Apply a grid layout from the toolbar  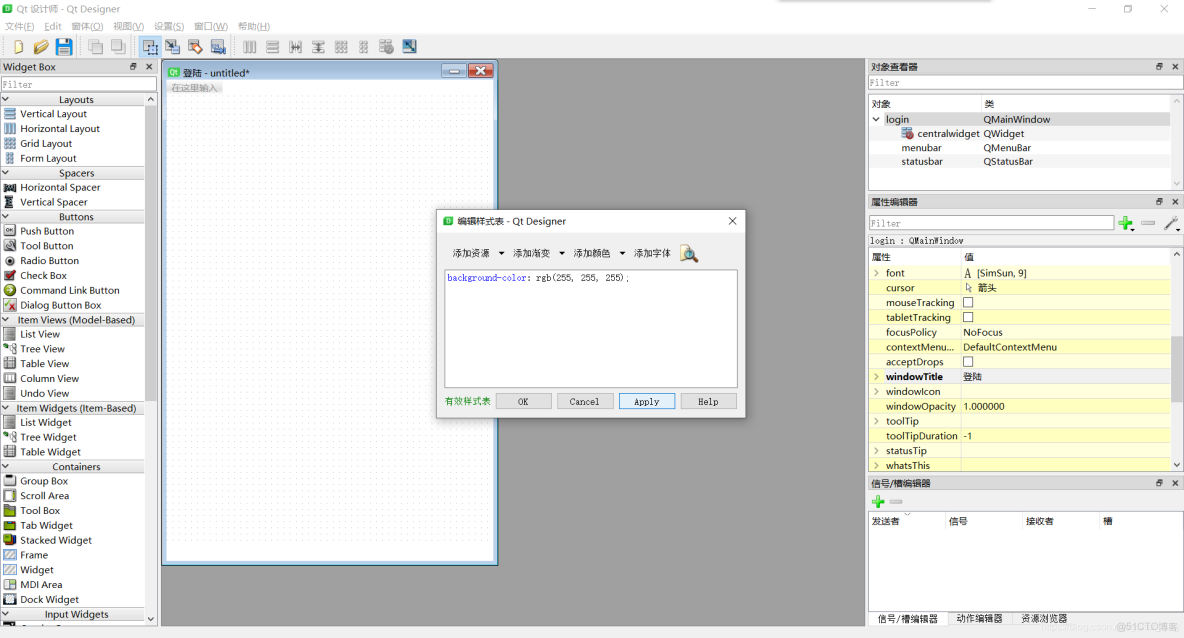[340, 46]
